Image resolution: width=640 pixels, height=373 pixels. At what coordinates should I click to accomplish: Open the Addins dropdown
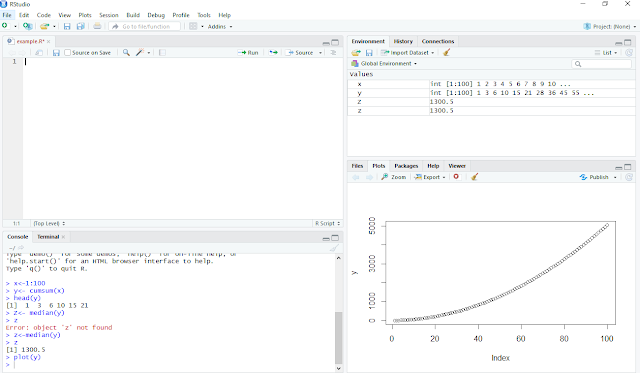pos(220,27)
